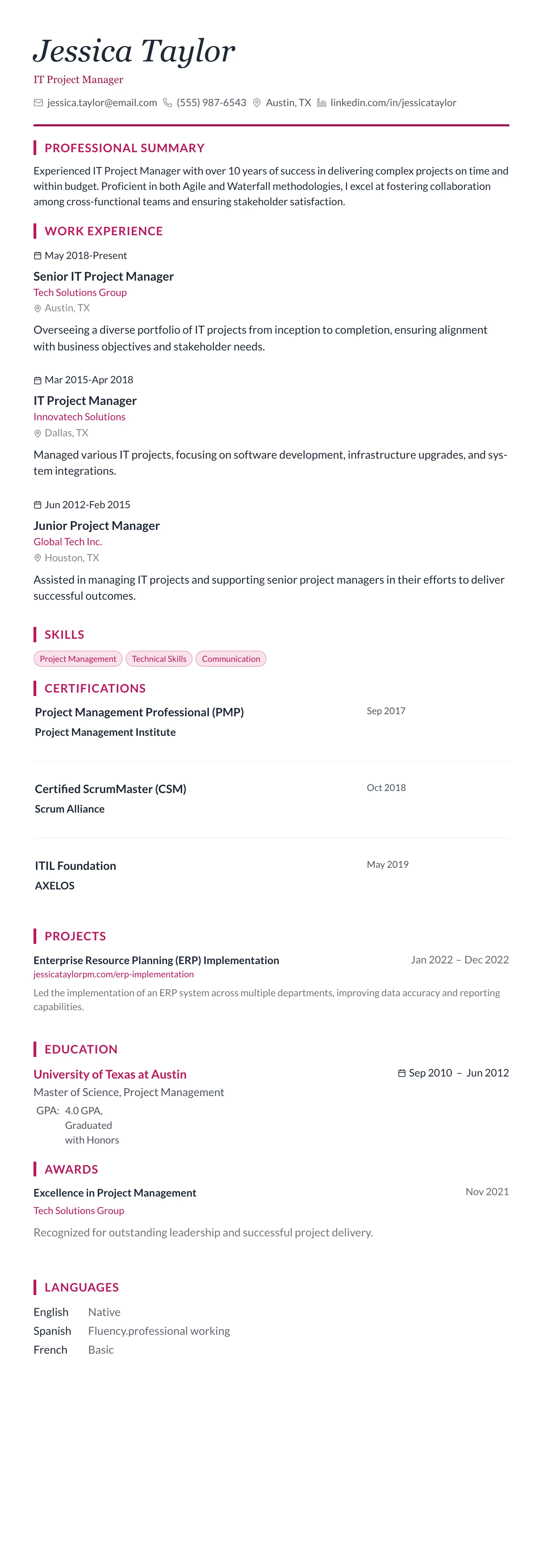Select the Communication skill tag

(231, 659)
